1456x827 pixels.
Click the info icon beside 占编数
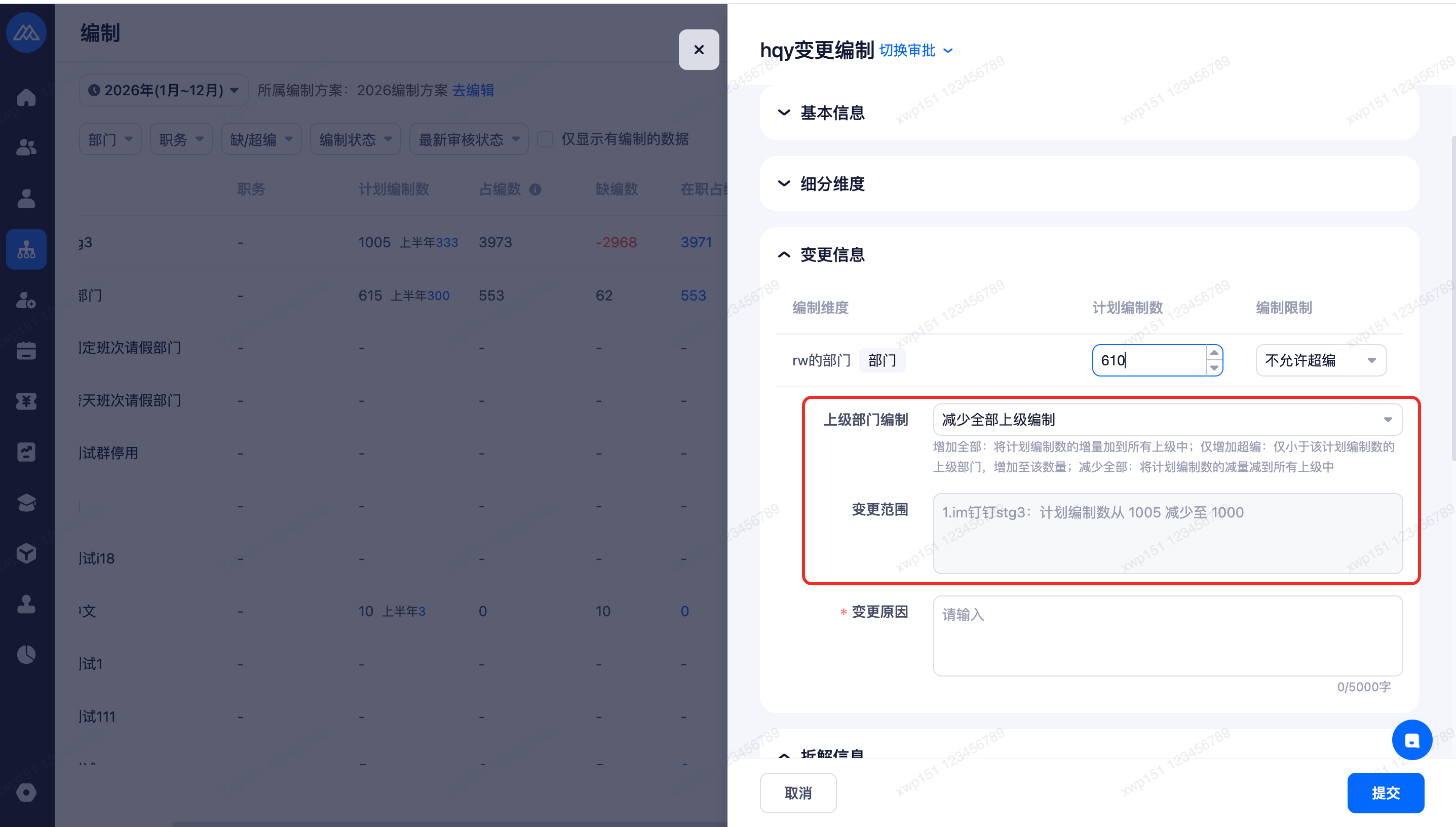(x=535, y=190)
